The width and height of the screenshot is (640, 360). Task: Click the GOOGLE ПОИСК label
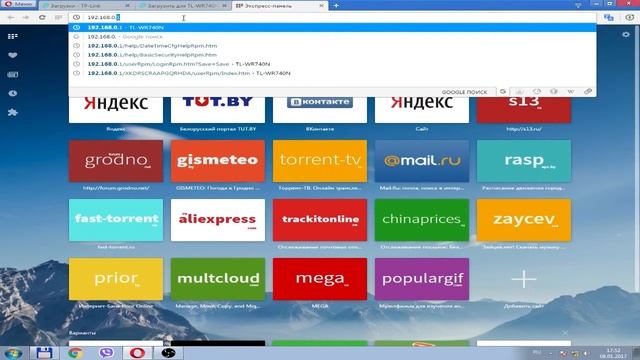[x=464, y=92]
